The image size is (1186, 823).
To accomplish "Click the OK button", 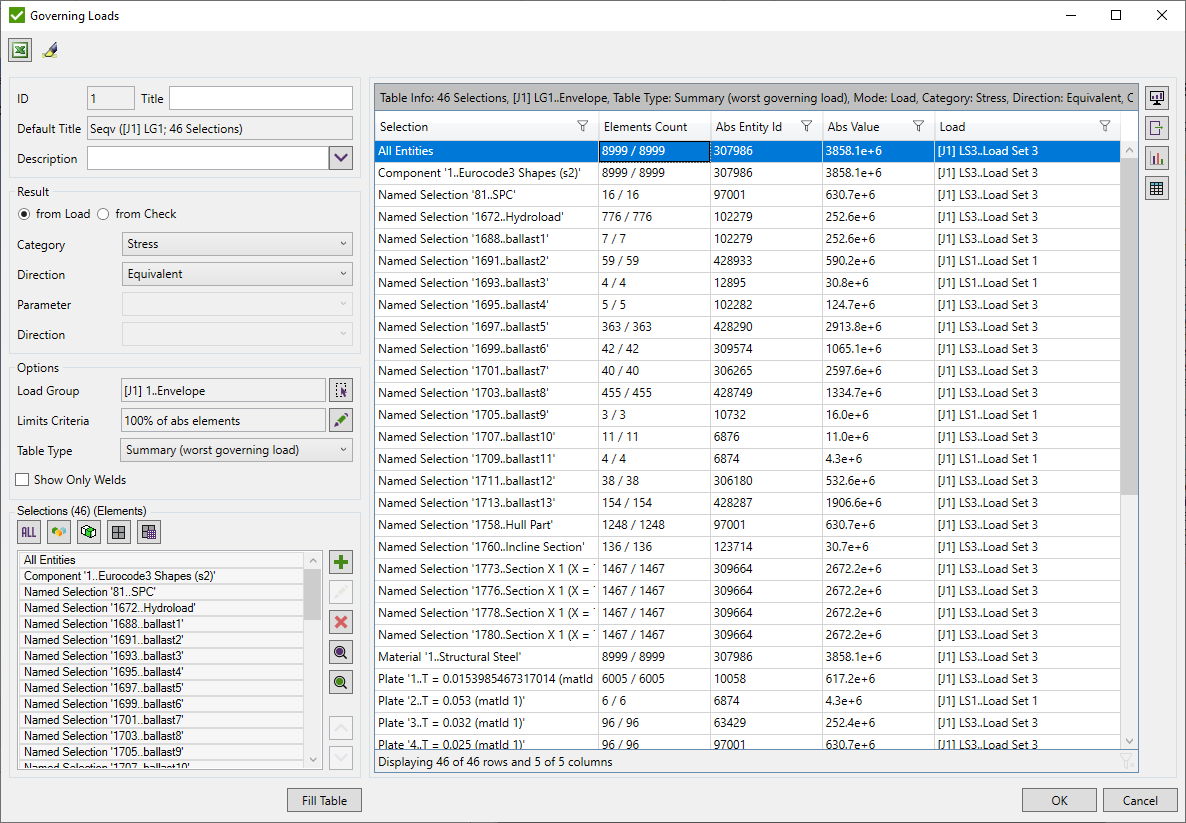I will [1059, 800].
